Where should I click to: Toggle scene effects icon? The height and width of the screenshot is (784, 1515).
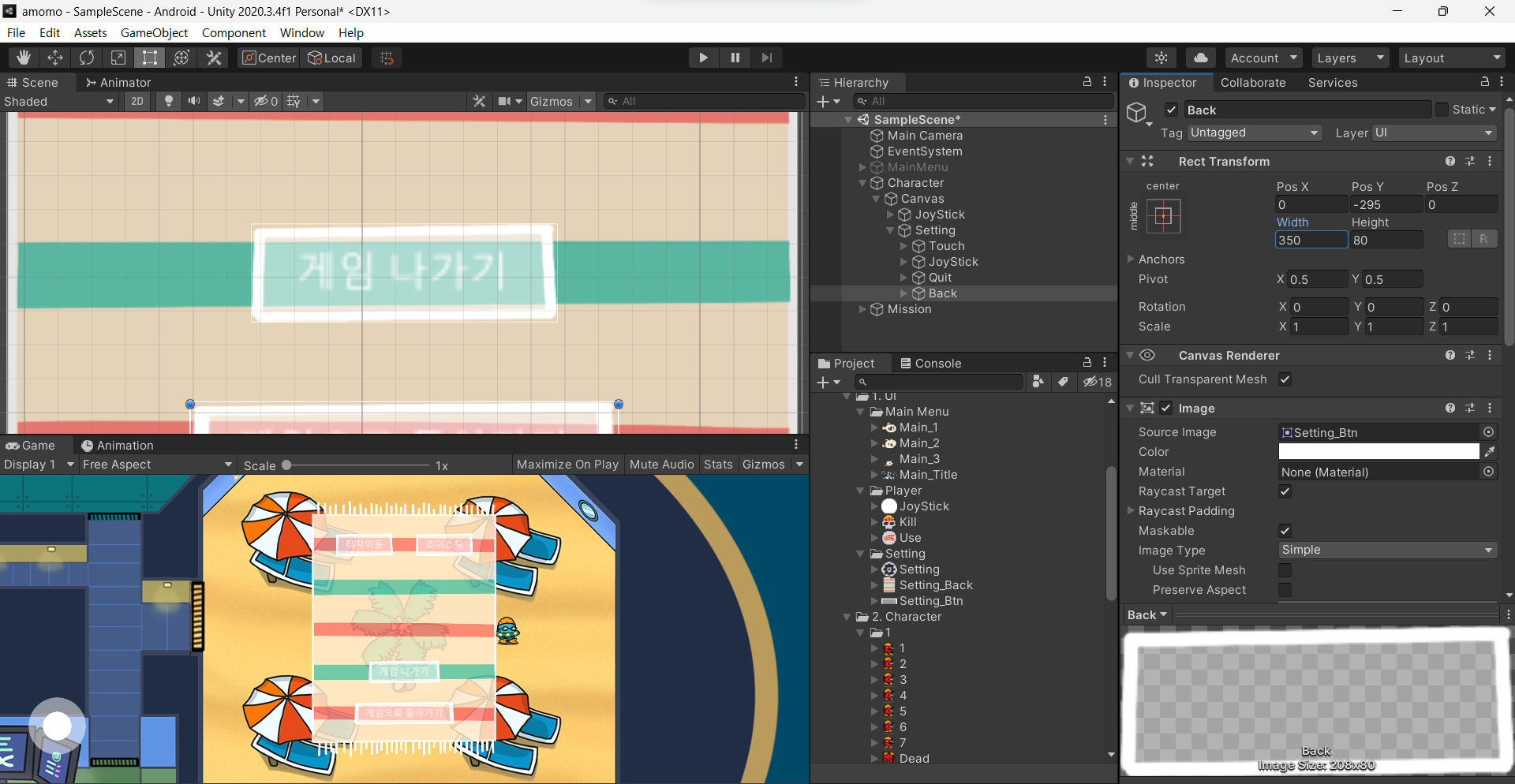(x=219, y=101)
